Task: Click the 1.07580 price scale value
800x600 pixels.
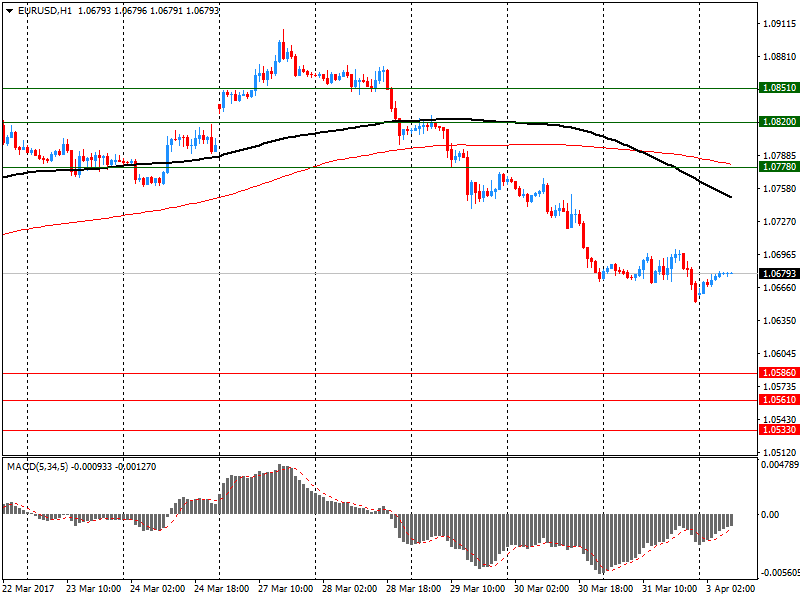Action: [780, 189]
